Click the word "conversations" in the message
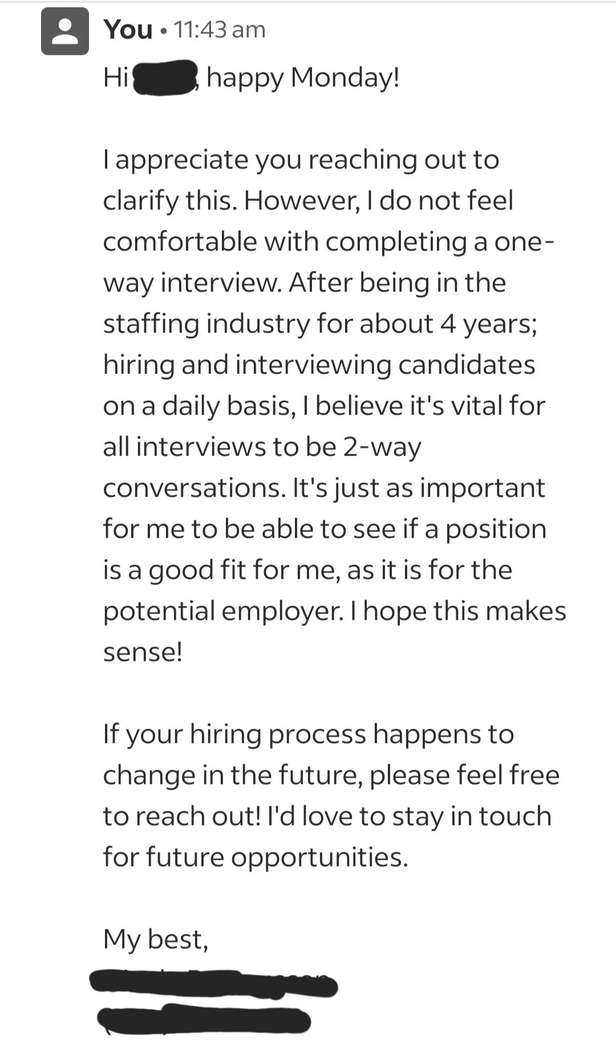This screenshot has height=1041, width=616. 194,488
